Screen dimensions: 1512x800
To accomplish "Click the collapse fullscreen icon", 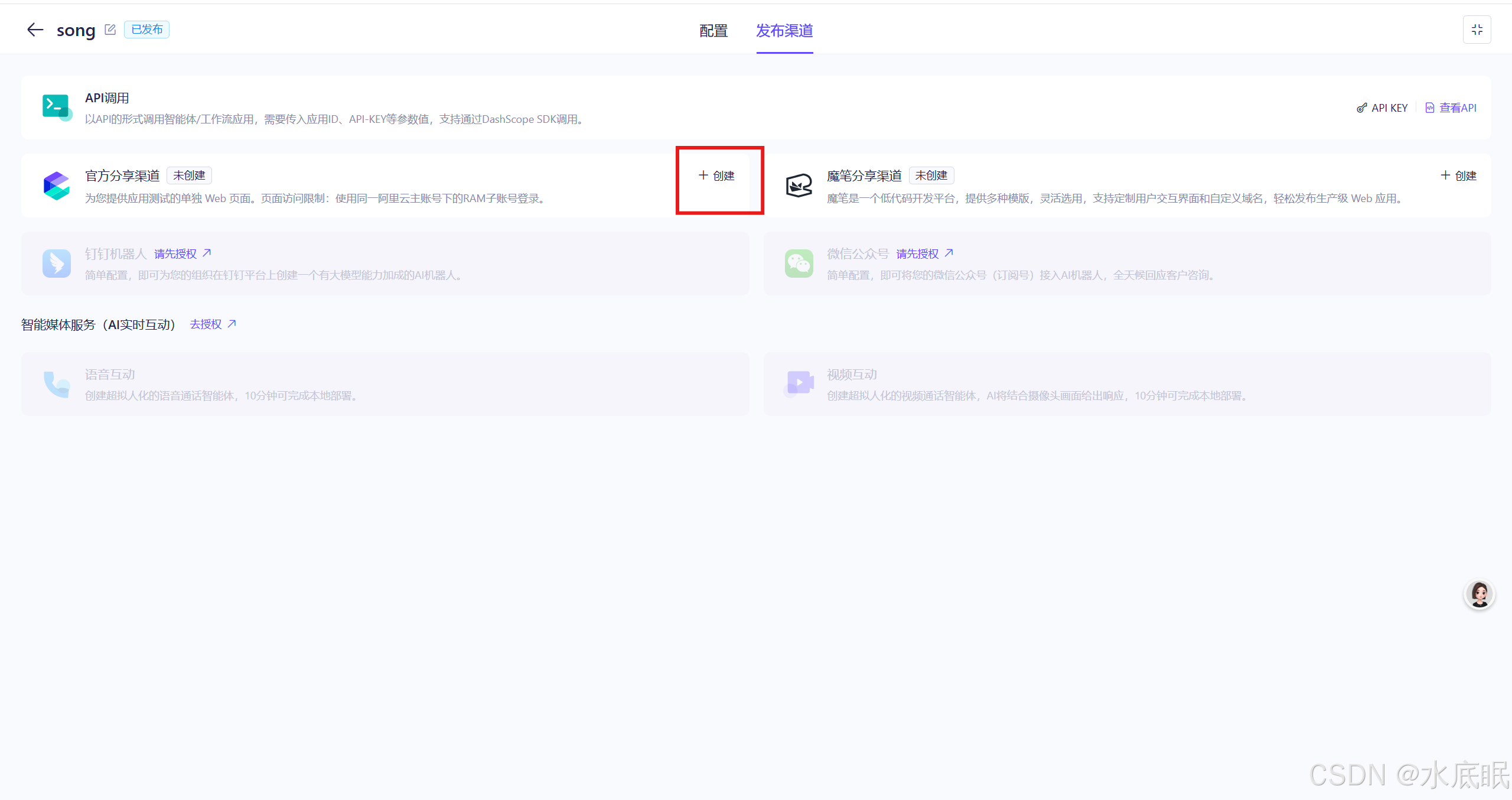I will [1477, 30].
